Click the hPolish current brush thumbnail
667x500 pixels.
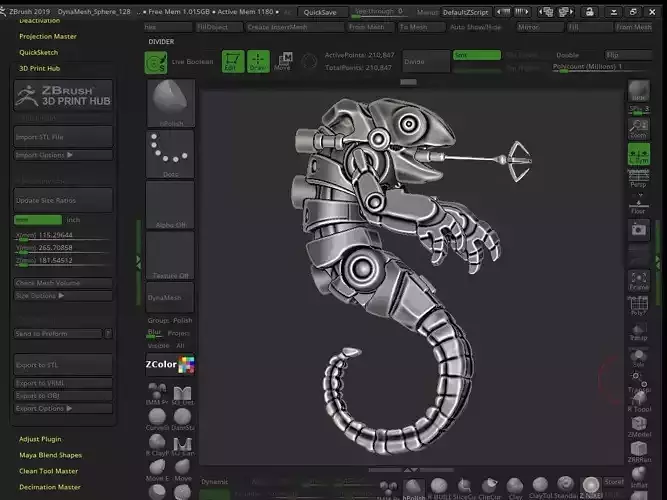click(x=171, y=103)
